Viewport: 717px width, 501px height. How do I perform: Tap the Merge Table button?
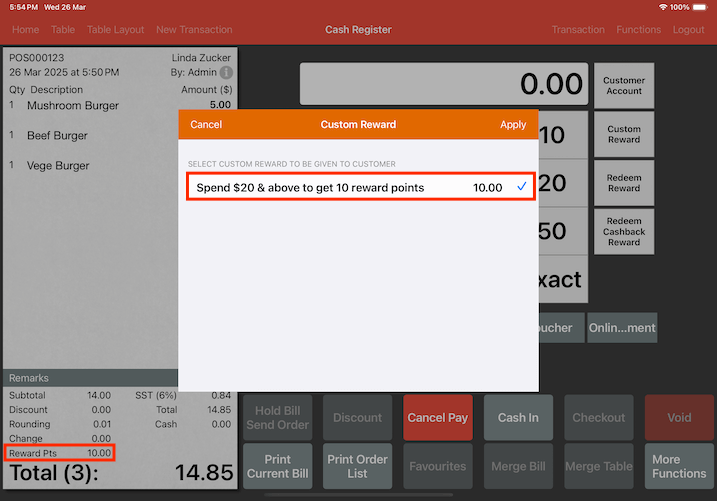pos(599,466)
